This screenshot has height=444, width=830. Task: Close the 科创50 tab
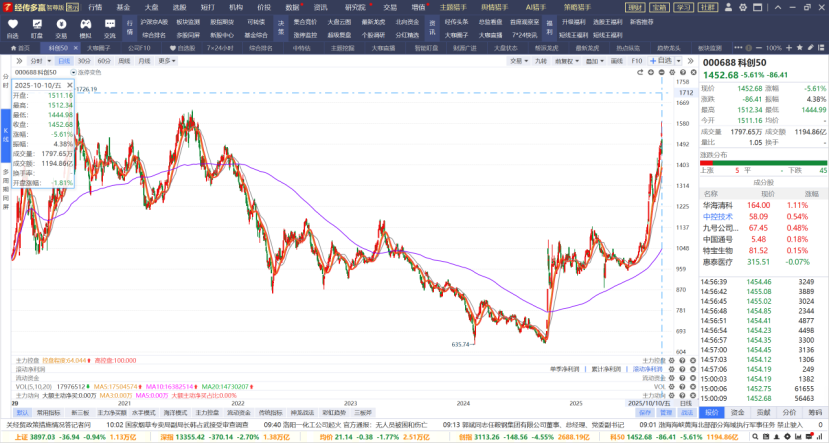coord(75,48)
